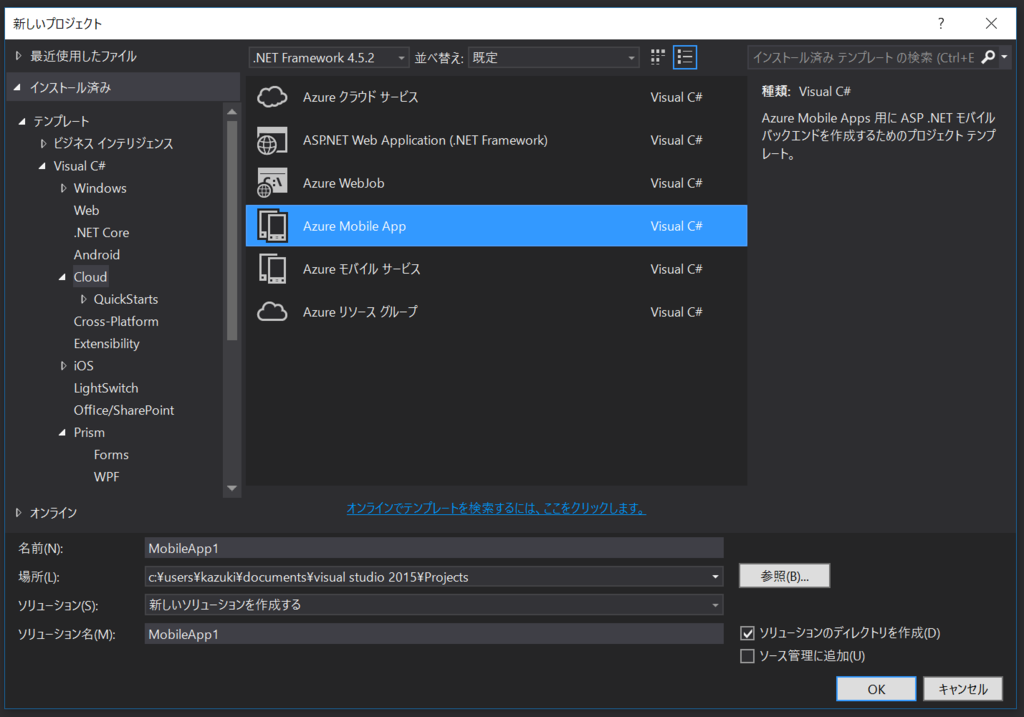This screenshot has width=1024, height=717.
Task: Select WPF under Prism
Action: pyautogui.click(x=106, y=477)
